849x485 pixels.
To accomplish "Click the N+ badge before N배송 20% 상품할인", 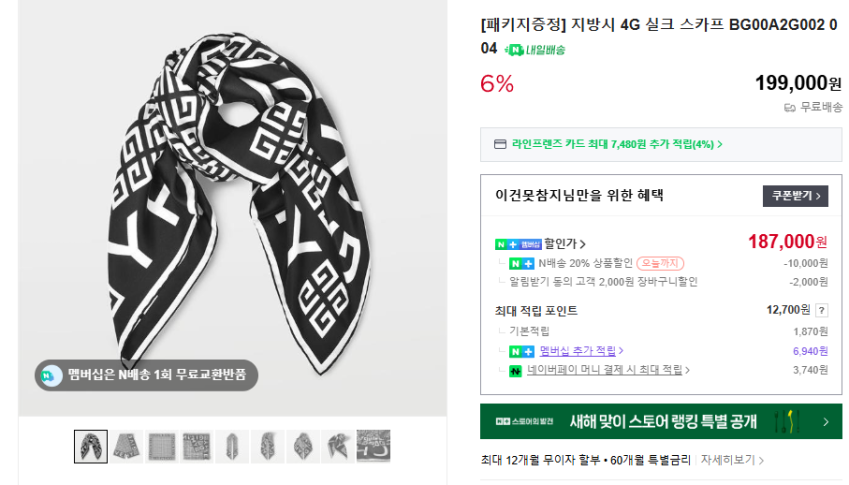I will click(x=521, y=263).
